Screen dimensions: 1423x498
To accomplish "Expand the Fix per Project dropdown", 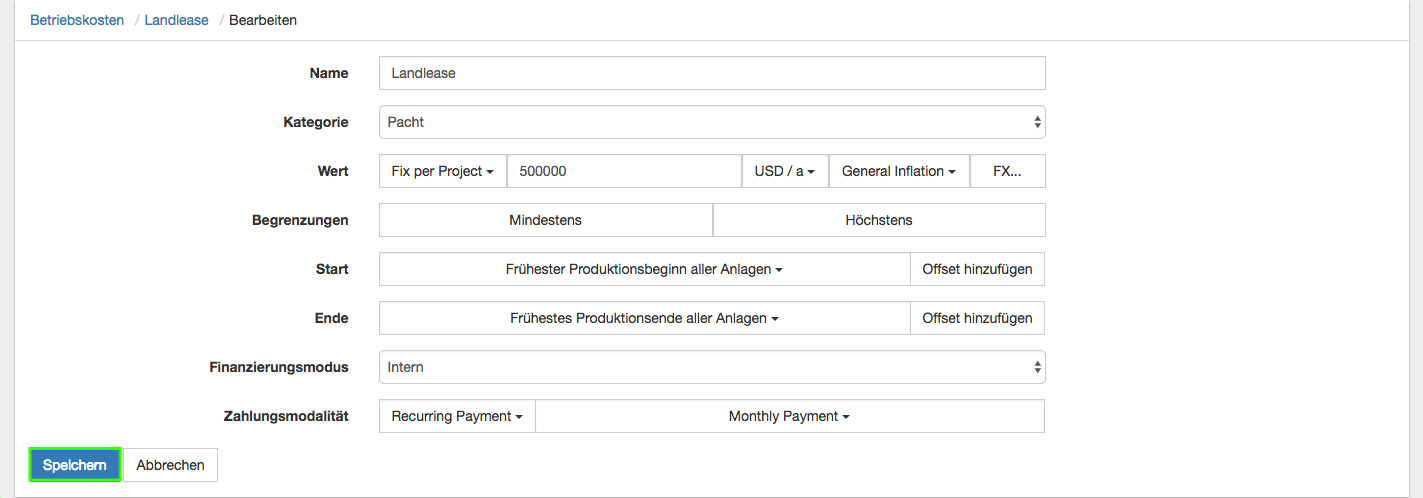I will tap(443, 171).
